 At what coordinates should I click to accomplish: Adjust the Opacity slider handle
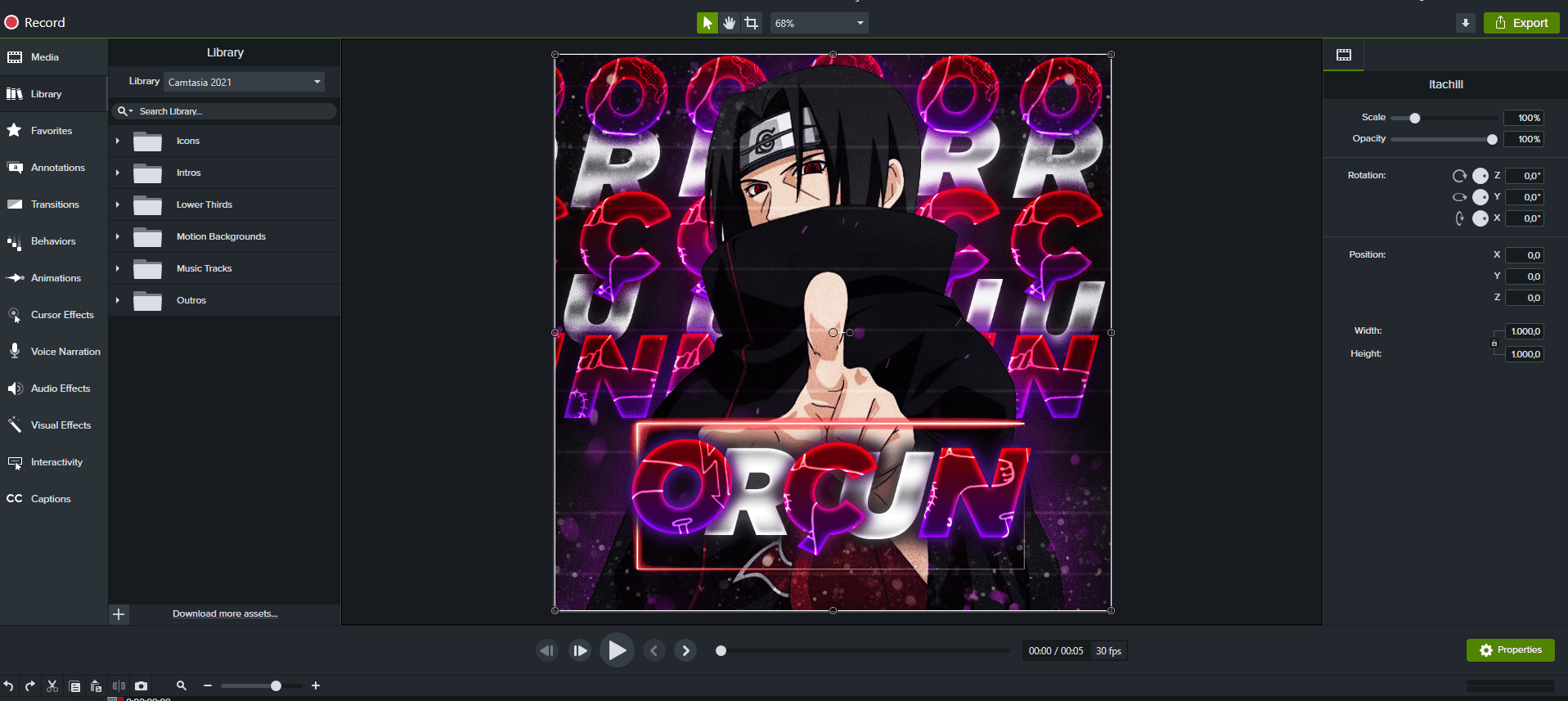tap(1492, 139)
